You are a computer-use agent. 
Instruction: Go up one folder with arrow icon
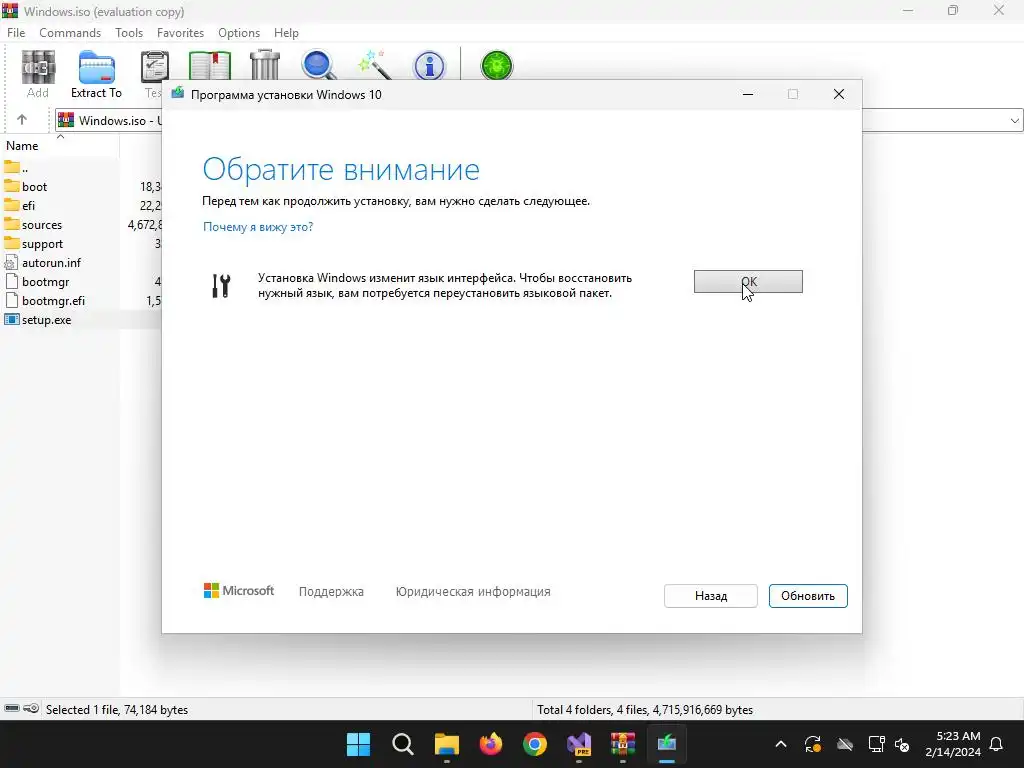pos(22,120)
